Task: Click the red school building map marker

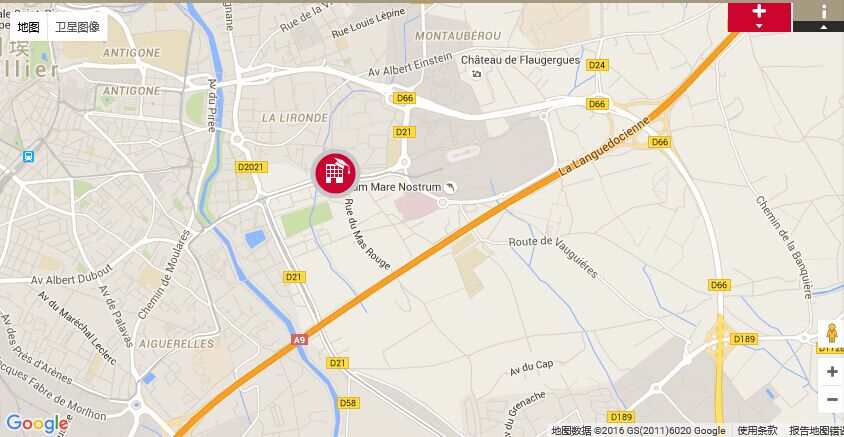Action: pyautogui.click(x=336, y=173)
